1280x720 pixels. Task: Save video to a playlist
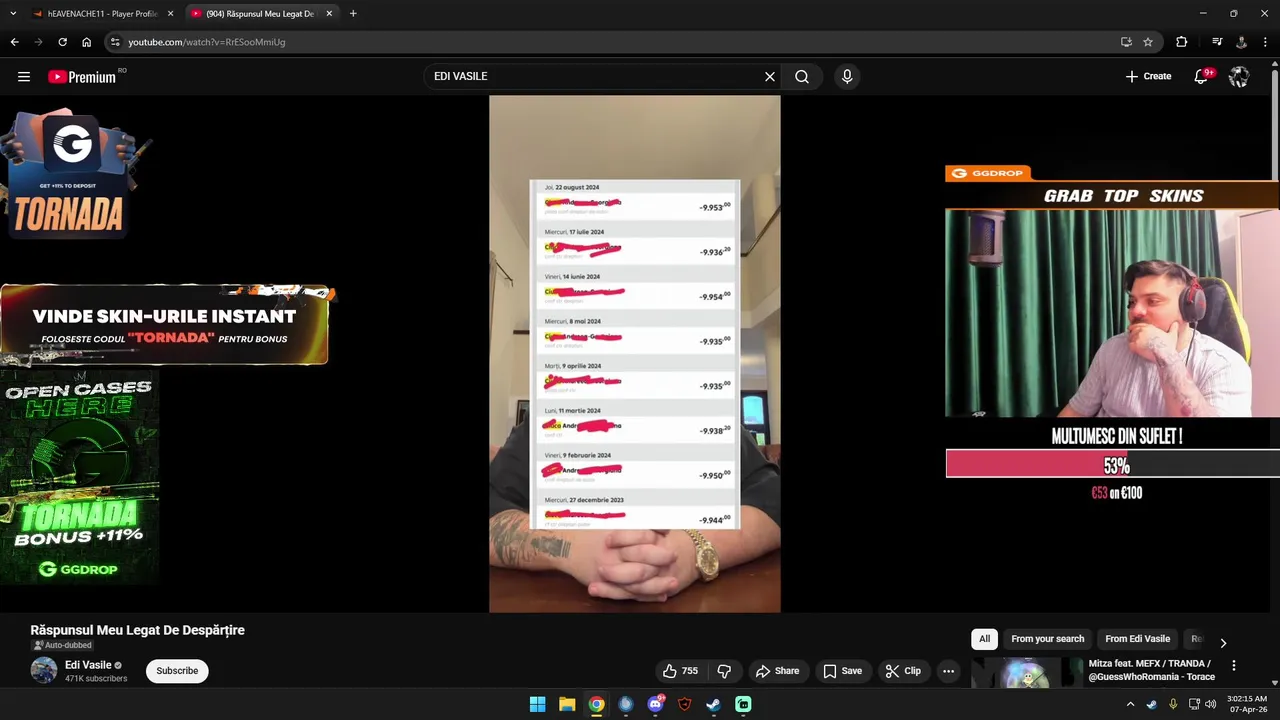[842, 671]
